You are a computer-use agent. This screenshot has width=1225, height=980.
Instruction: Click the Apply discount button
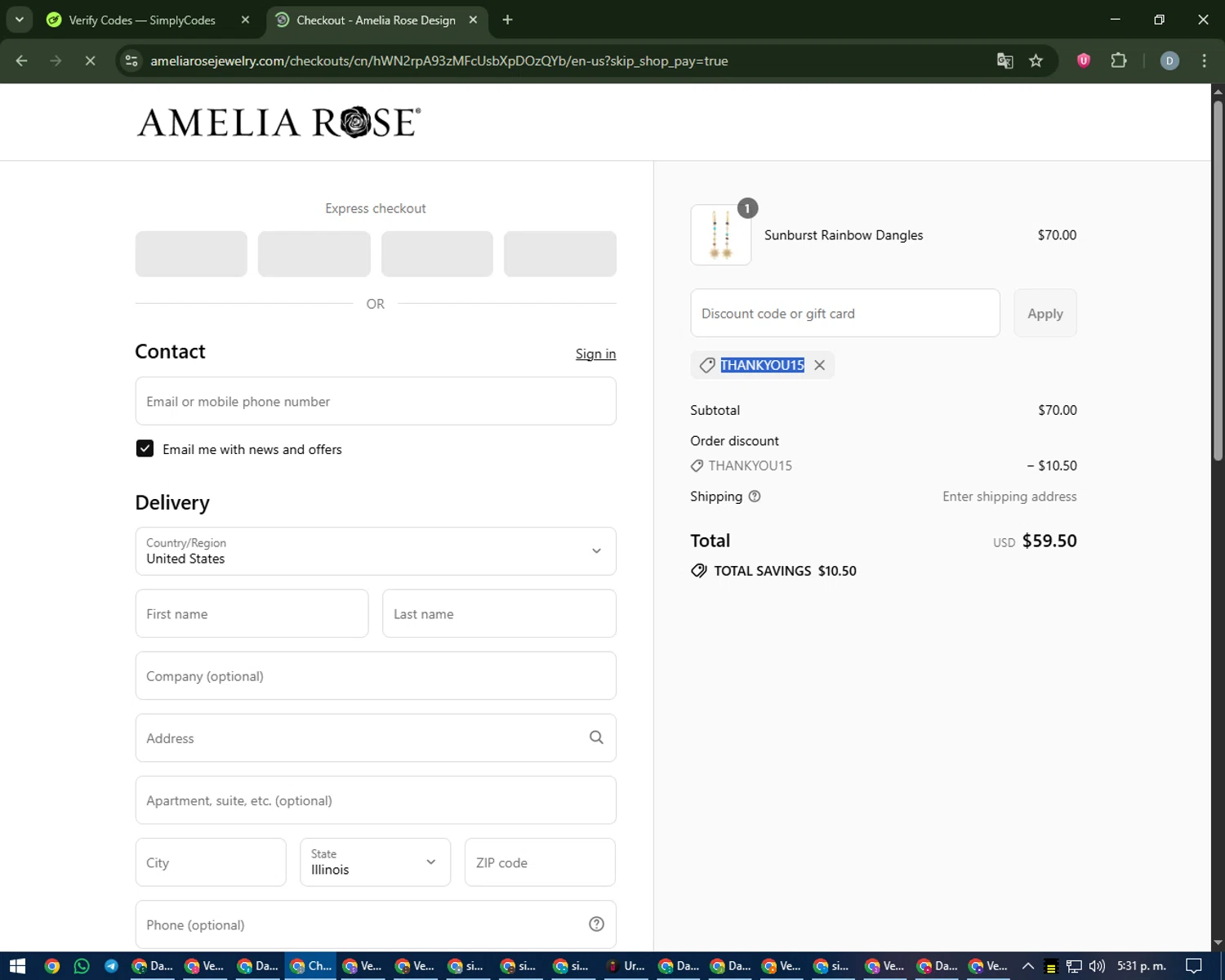pos(1045,313)
